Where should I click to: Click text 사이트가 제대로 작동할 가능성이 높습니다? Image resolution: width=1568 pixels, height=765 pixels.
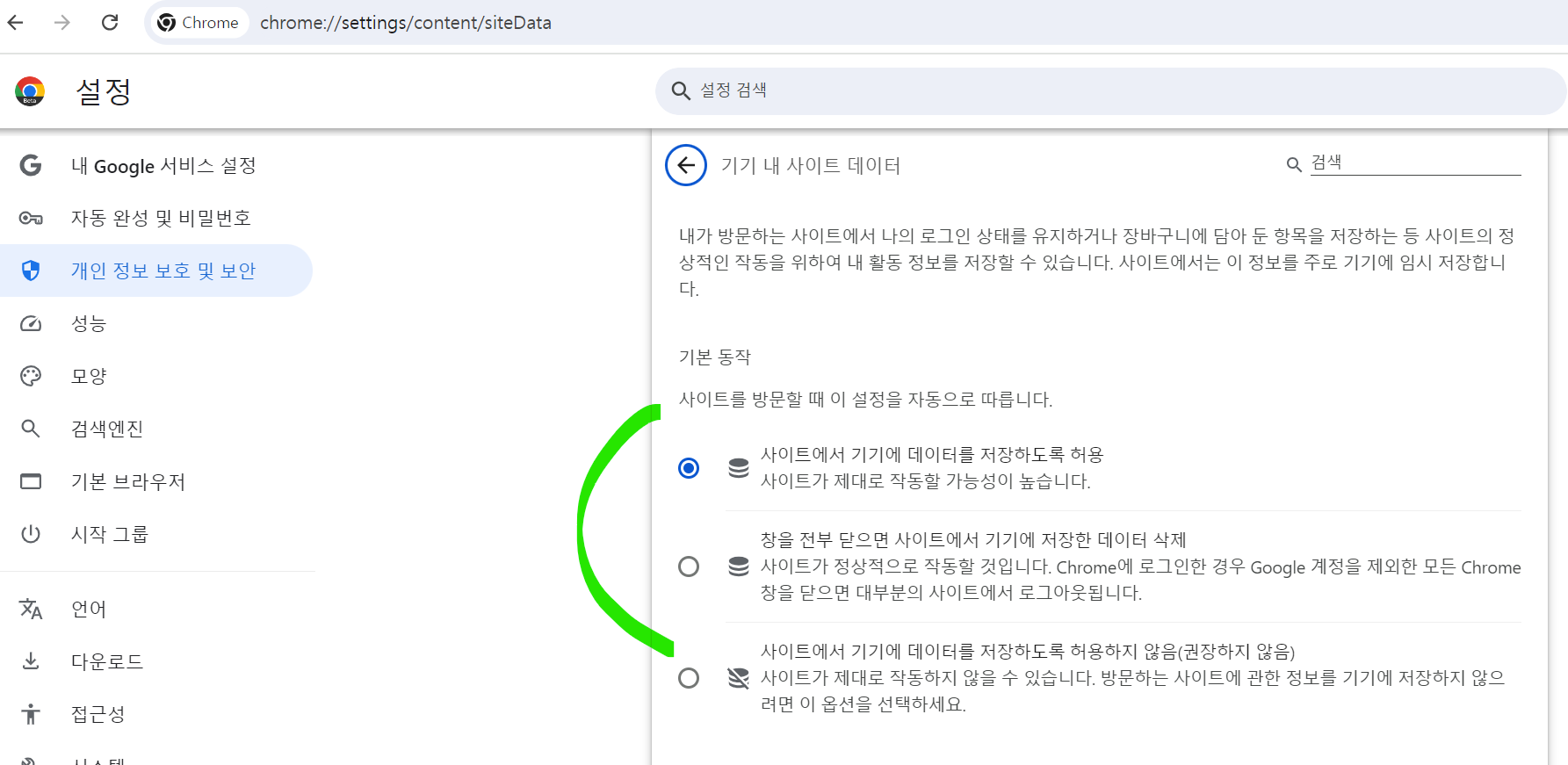coord(926,481)
